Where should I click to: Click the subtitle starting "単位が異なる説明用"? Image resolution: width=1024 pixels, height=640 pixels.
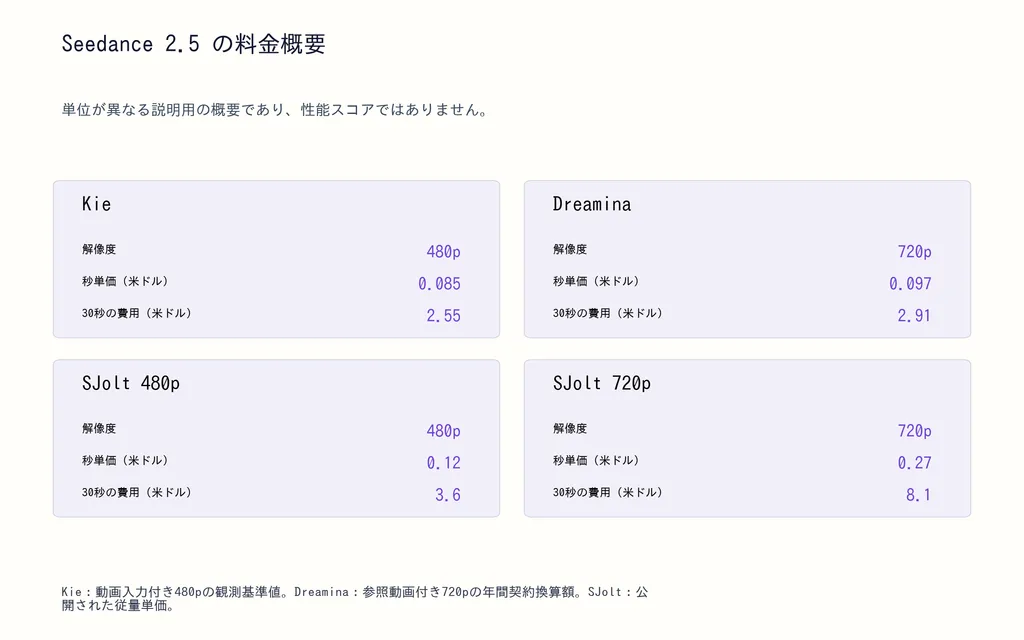pos(276,110)
